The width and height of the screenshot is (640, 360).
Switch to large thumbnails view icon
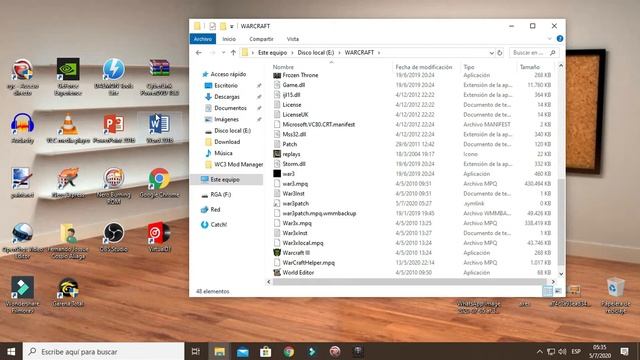(558, 291)
